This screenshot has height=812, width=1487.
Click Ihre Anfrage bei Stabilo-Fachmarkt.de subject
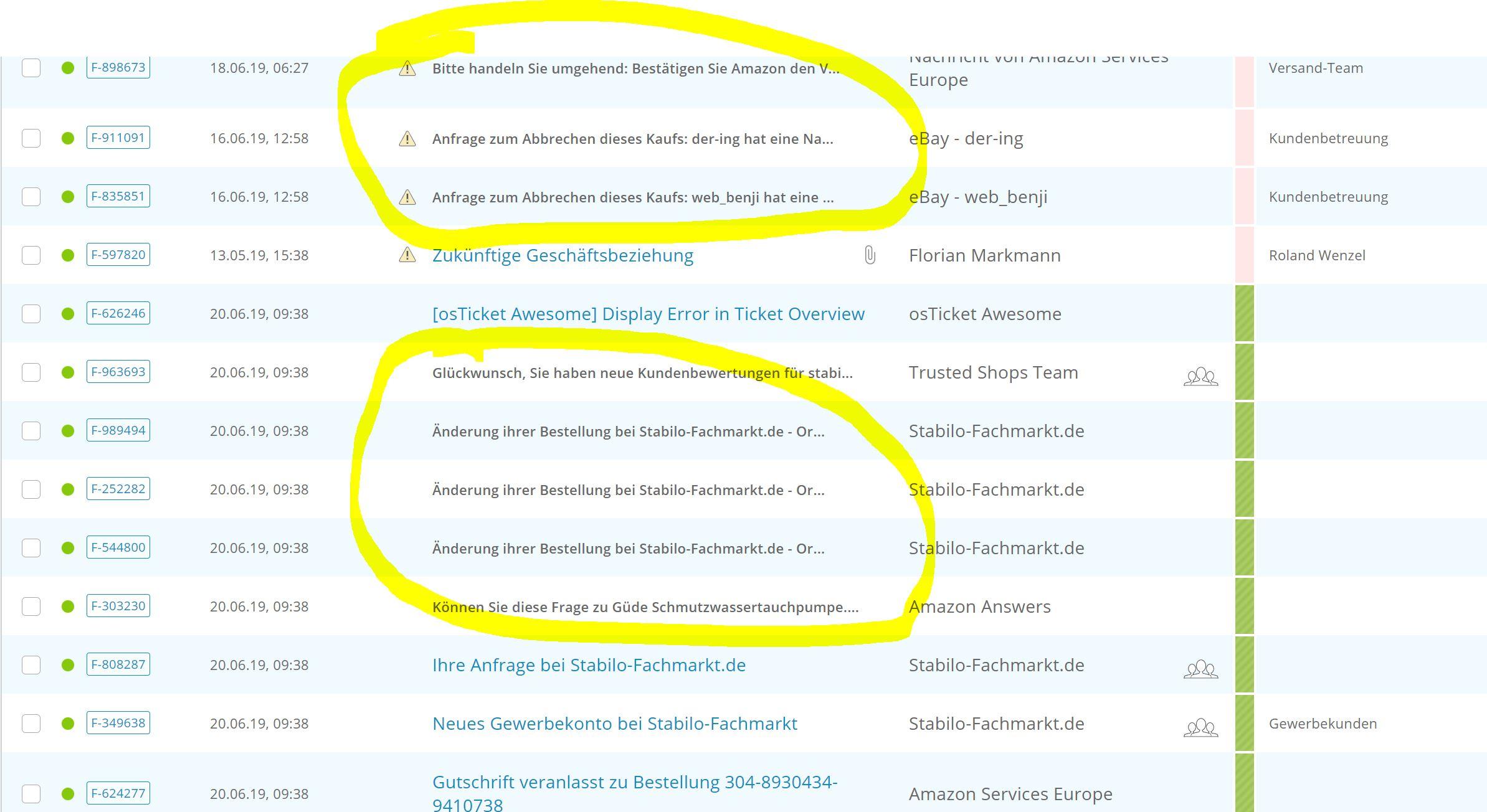(589, 665)
